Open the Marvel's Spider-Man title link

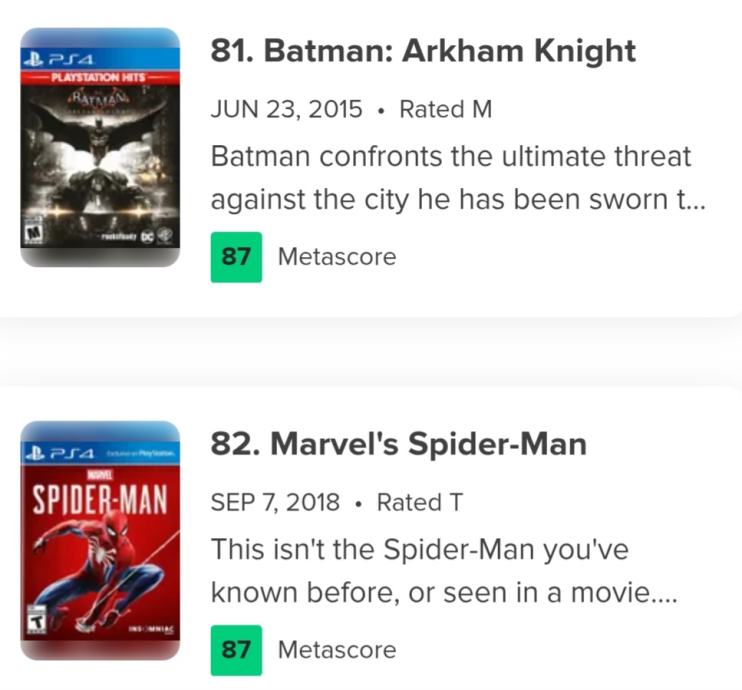click(398, 444)
